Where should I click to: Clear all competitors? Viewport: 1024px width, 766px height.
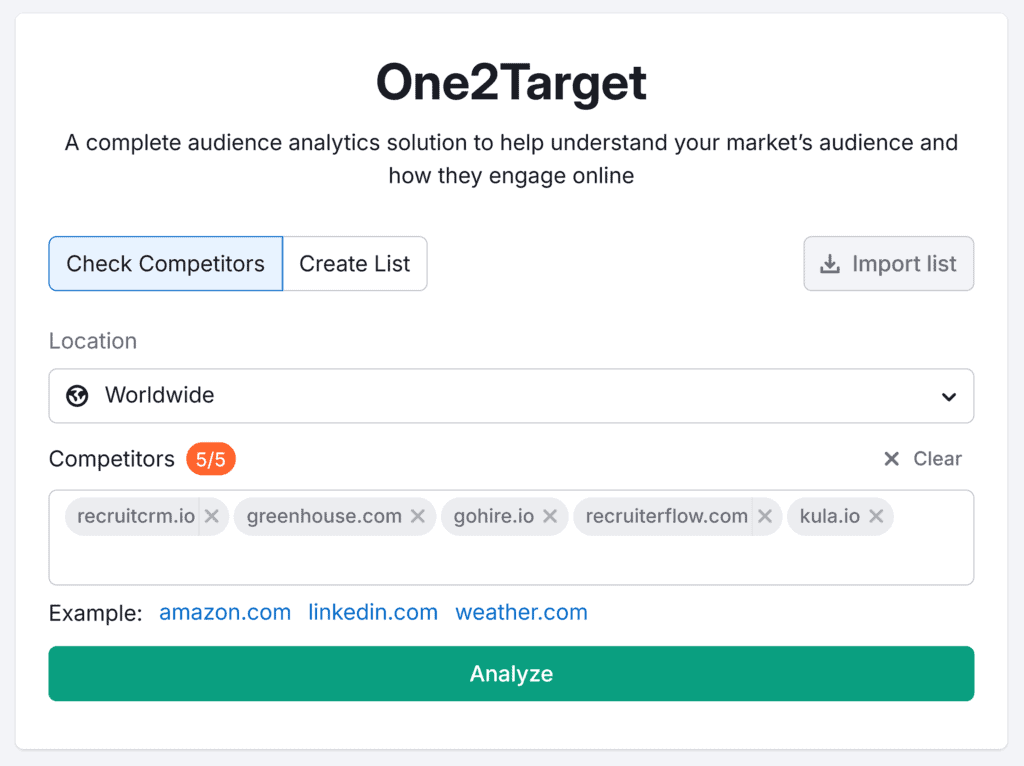923,459
